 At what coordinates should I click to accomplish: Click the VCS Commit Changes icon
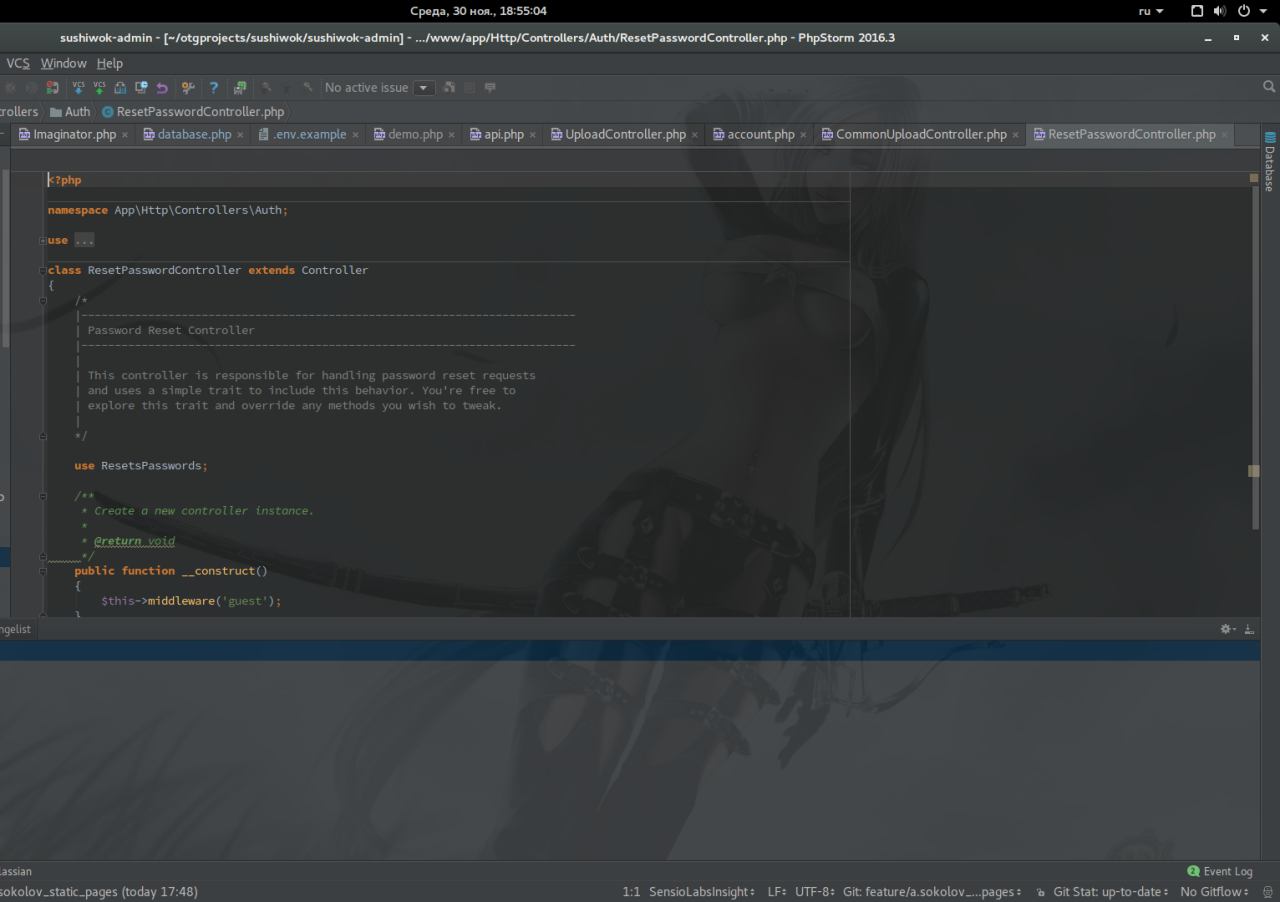[x=99, y=88]
